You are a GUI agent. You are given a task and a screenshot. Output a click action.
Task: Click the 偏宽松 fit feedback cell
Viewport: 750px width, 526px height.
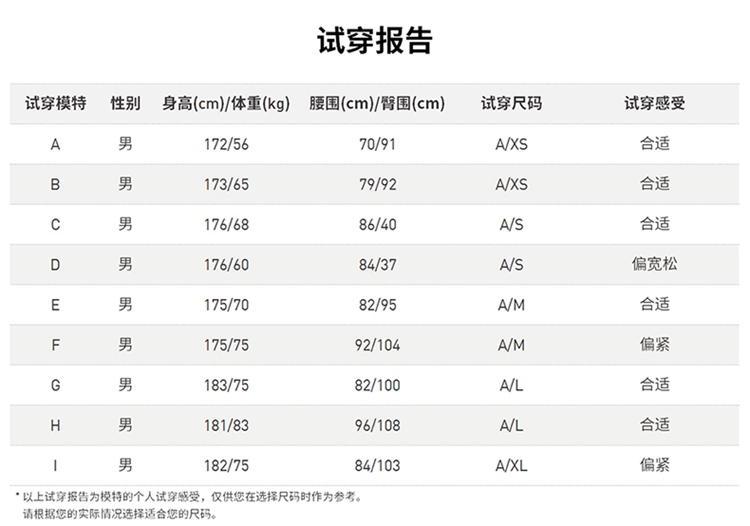(x=655, y=264)
